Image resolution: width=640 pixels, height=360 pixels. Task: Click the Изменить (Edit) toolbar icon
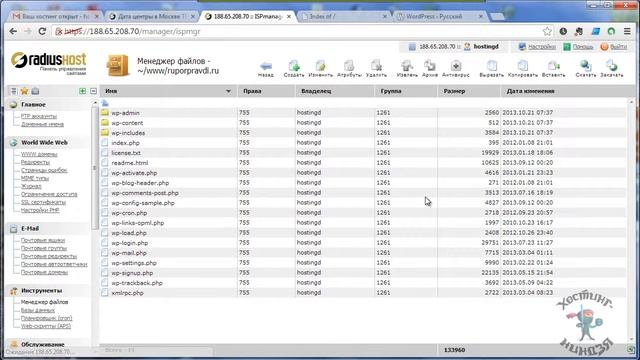[x=320, y=69]
